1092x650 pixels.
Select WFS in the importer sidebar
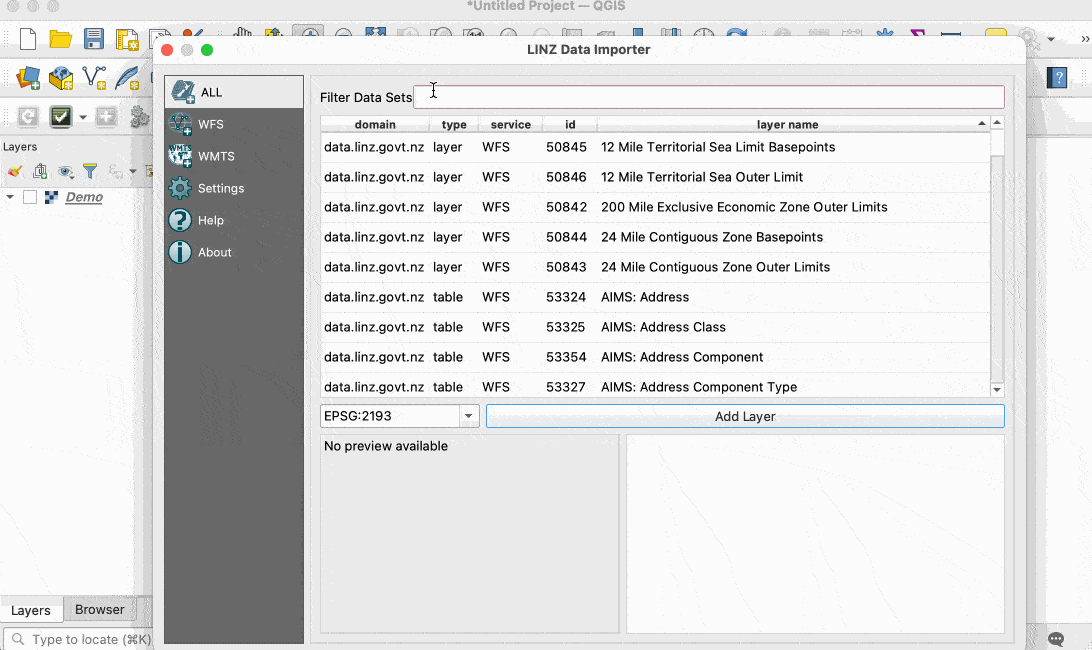[x=234, y=124]
